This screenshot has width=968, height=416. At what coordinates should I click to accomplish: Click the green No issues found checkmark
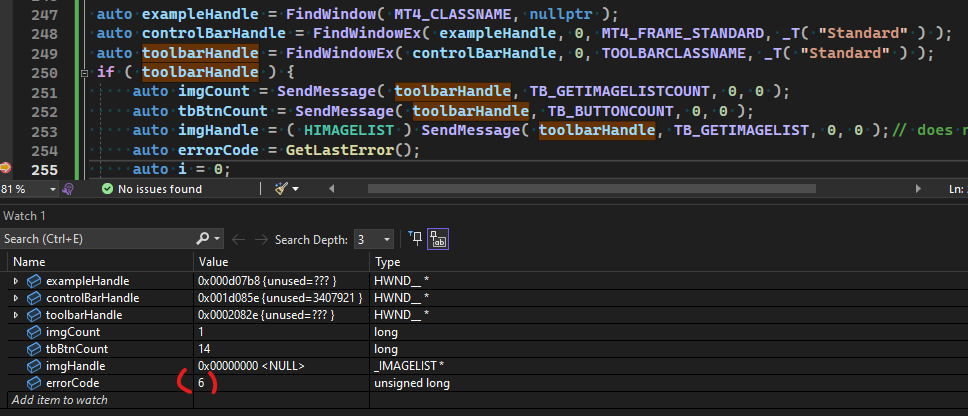pyautogui.click(x=108, y=189)
